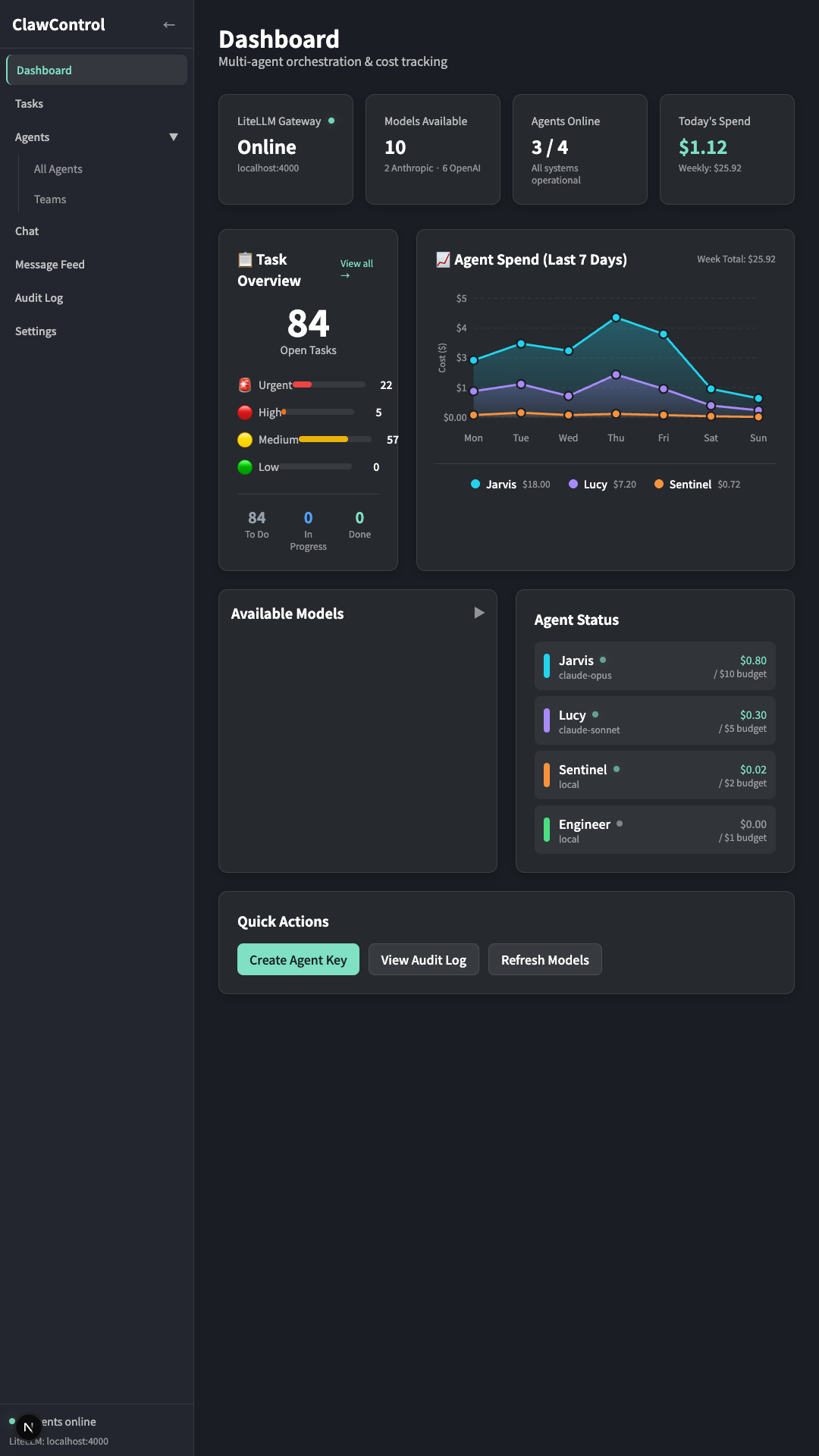
Task: Click Lucy online status dot
Action: (x=595, y=714)
